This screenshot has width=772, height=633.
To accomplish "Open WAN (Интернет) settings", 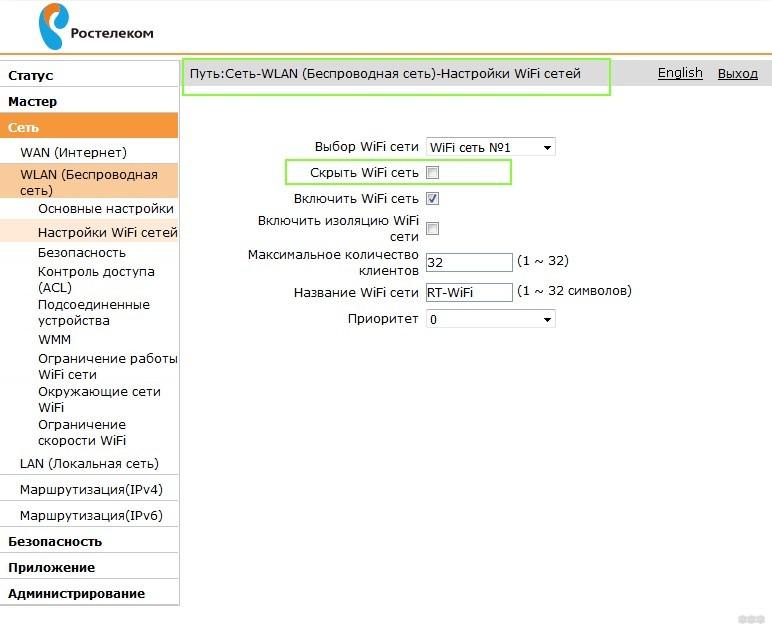I will click(73, 153).
